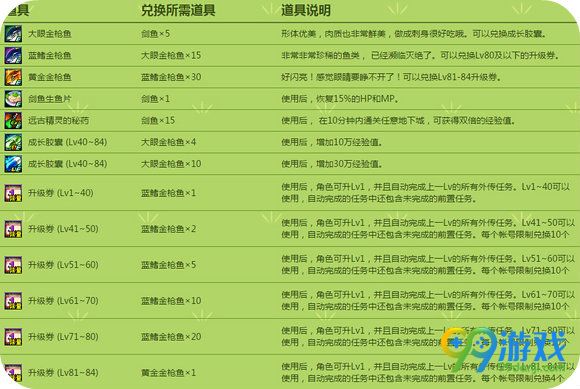The height and width of the screenshot is (389, 580).
Task: Click the requirement cell "蓝鳍金枪鱼×1"
Action: 168,193
